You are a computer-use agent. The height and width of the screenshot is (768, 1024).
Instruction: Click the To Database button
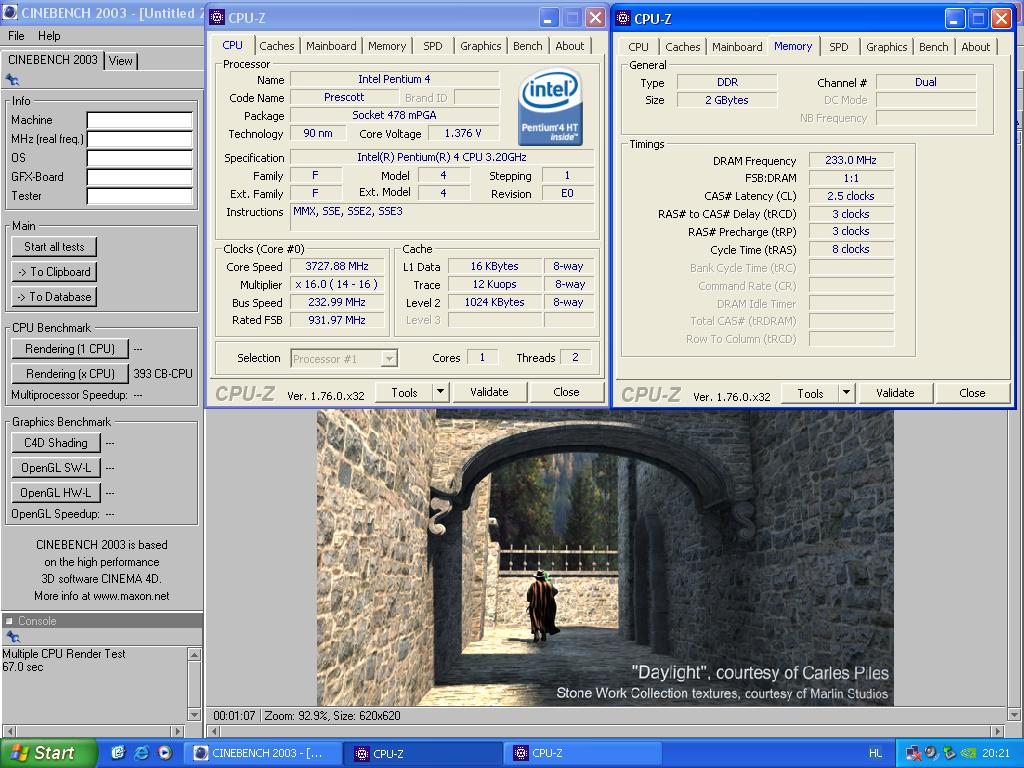coord(54,296)
